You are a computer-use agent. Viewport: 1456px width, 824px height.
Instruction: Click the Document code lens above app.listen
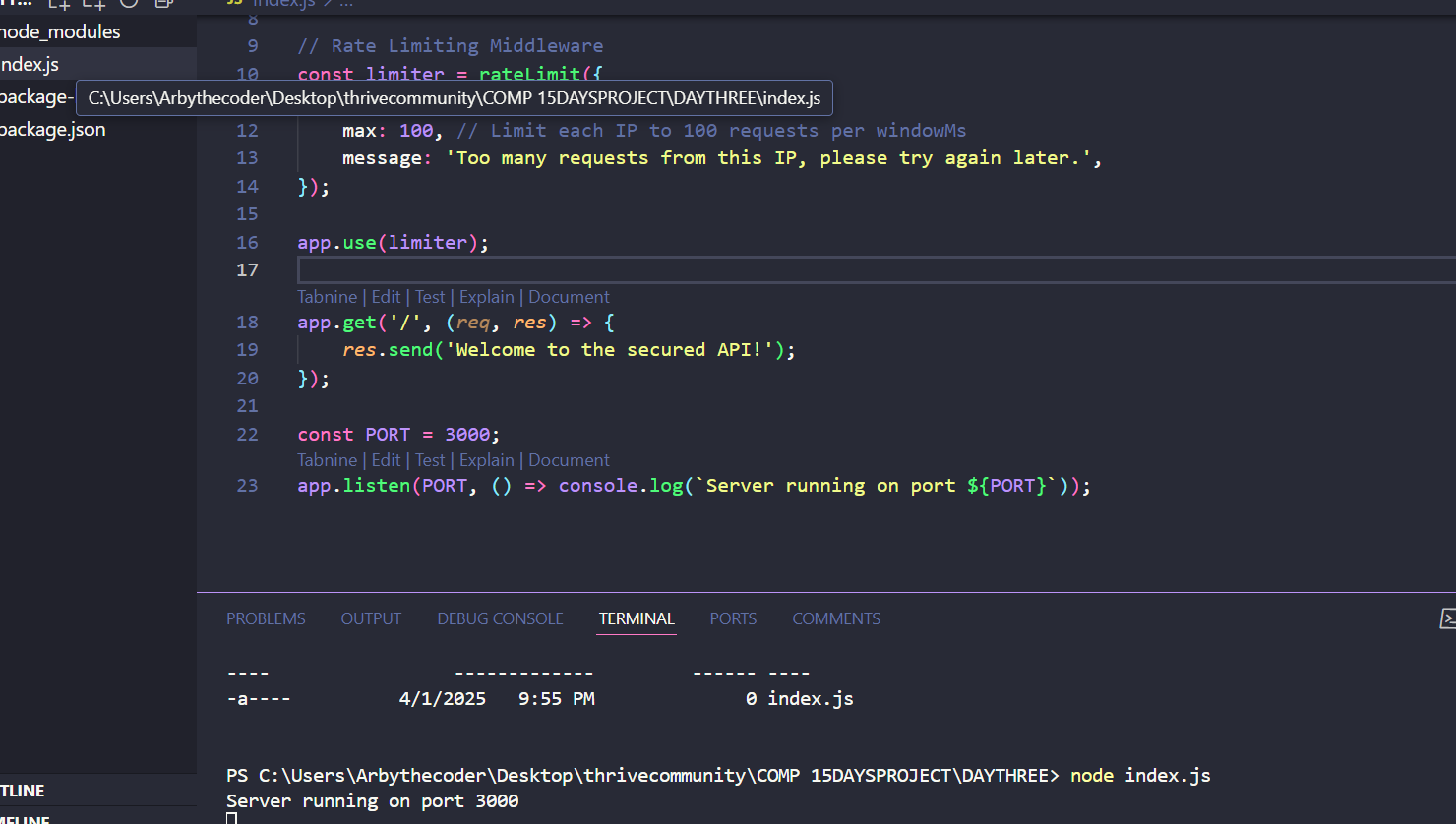pos(569,460)
